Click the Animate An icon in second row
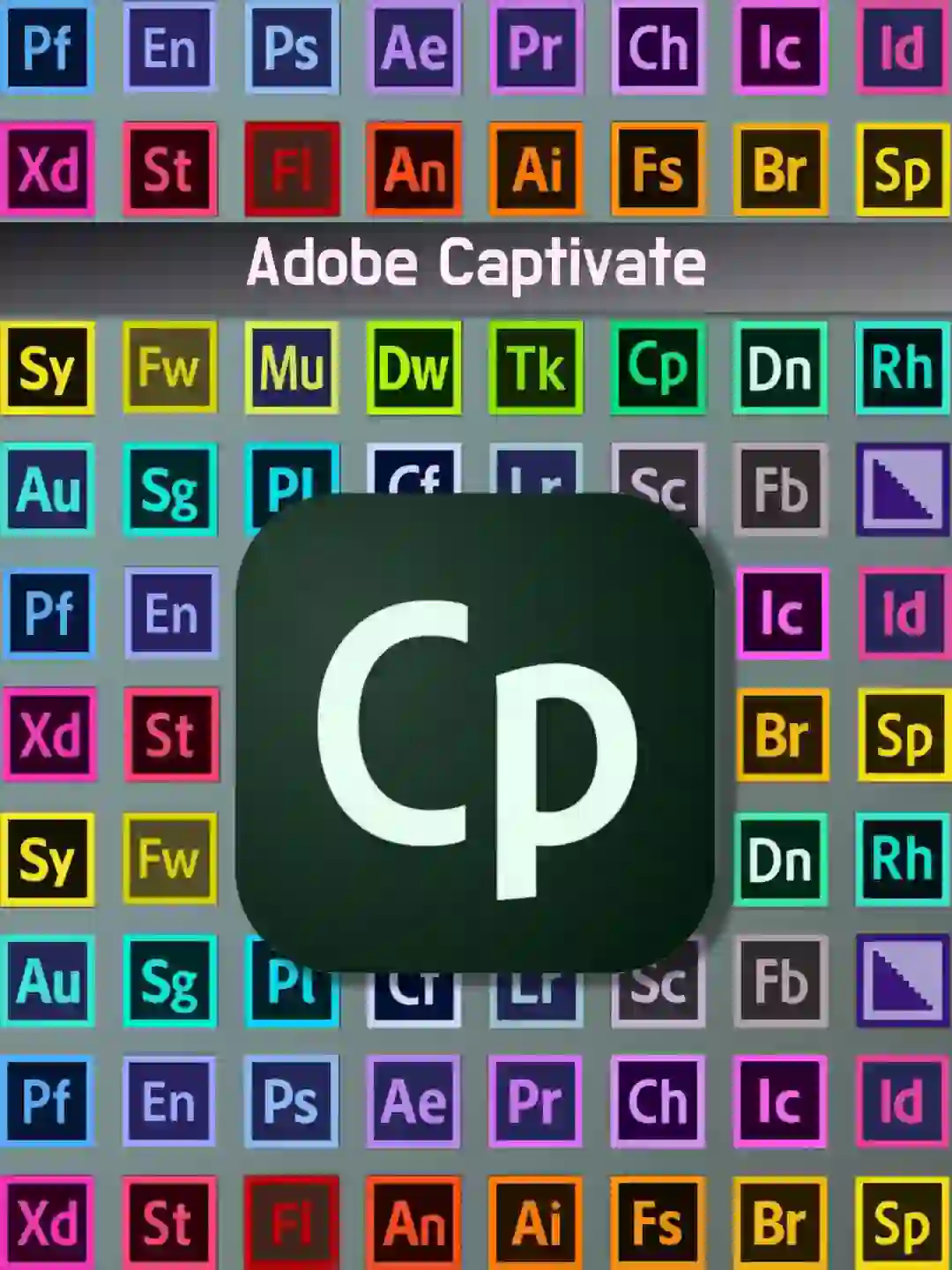952x1270 pixels. (x=413, y=170)
